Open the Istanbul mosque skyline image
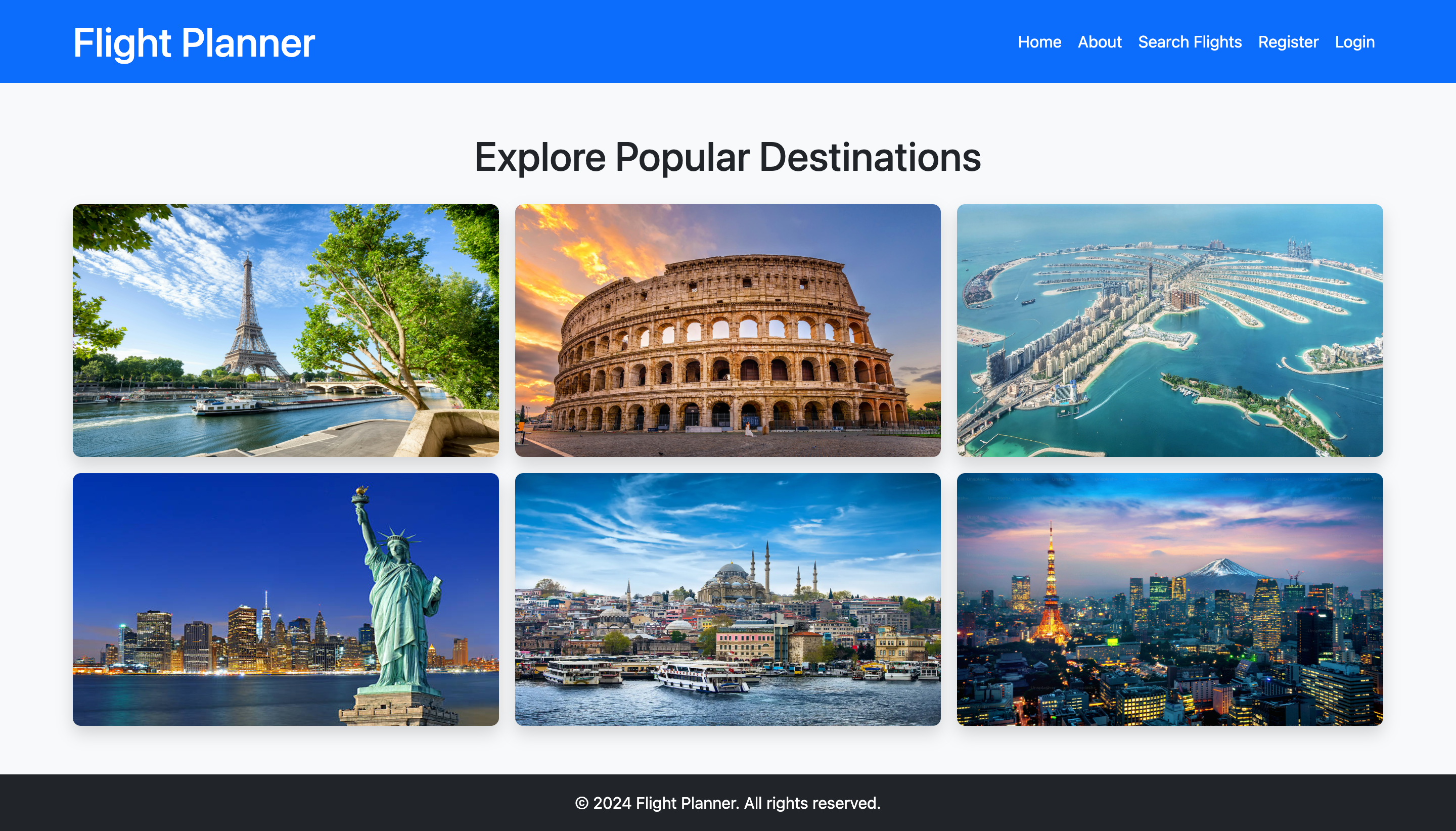Screen dimensions: 1456x831 727,598
